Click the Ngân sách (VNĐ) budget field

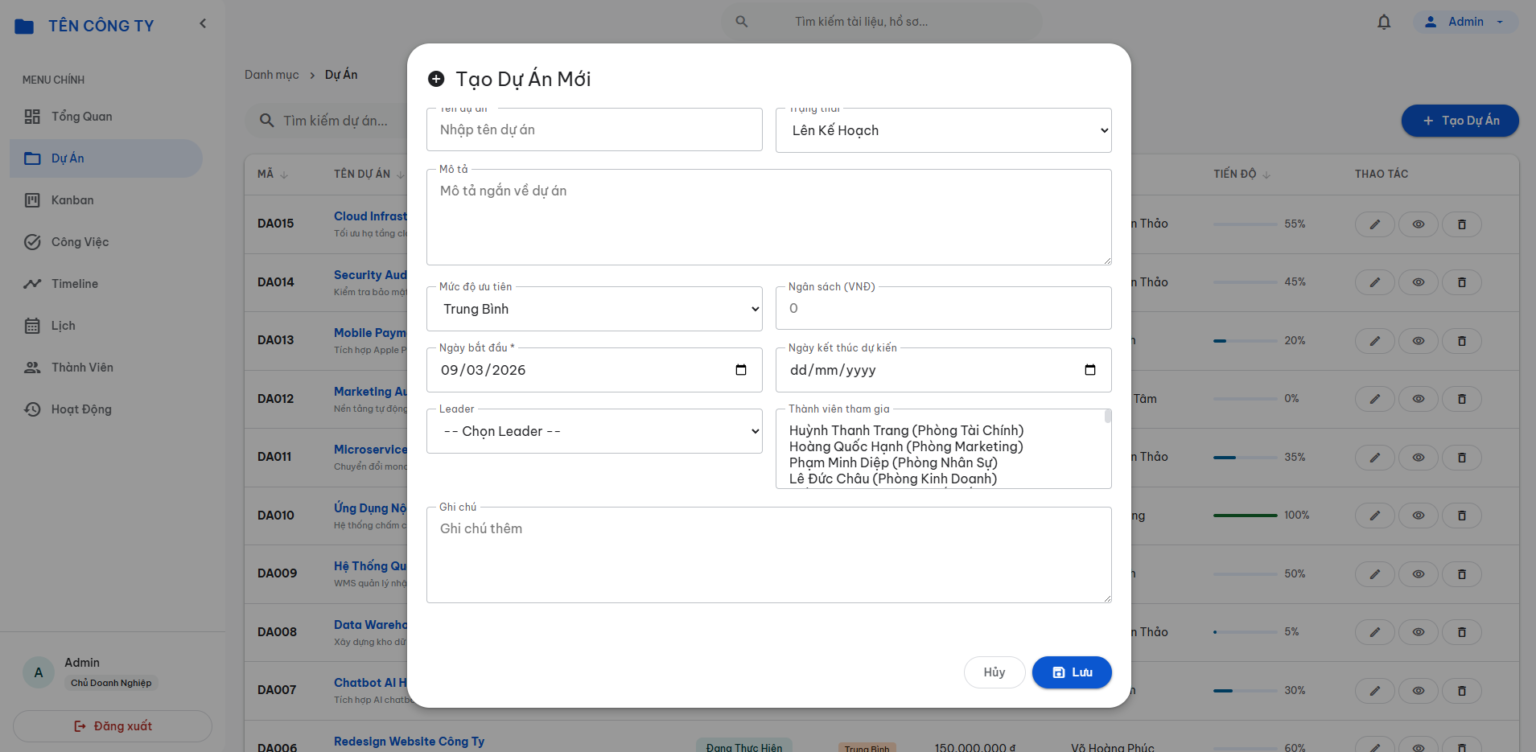pyautogui.click(x=944, y=308)
